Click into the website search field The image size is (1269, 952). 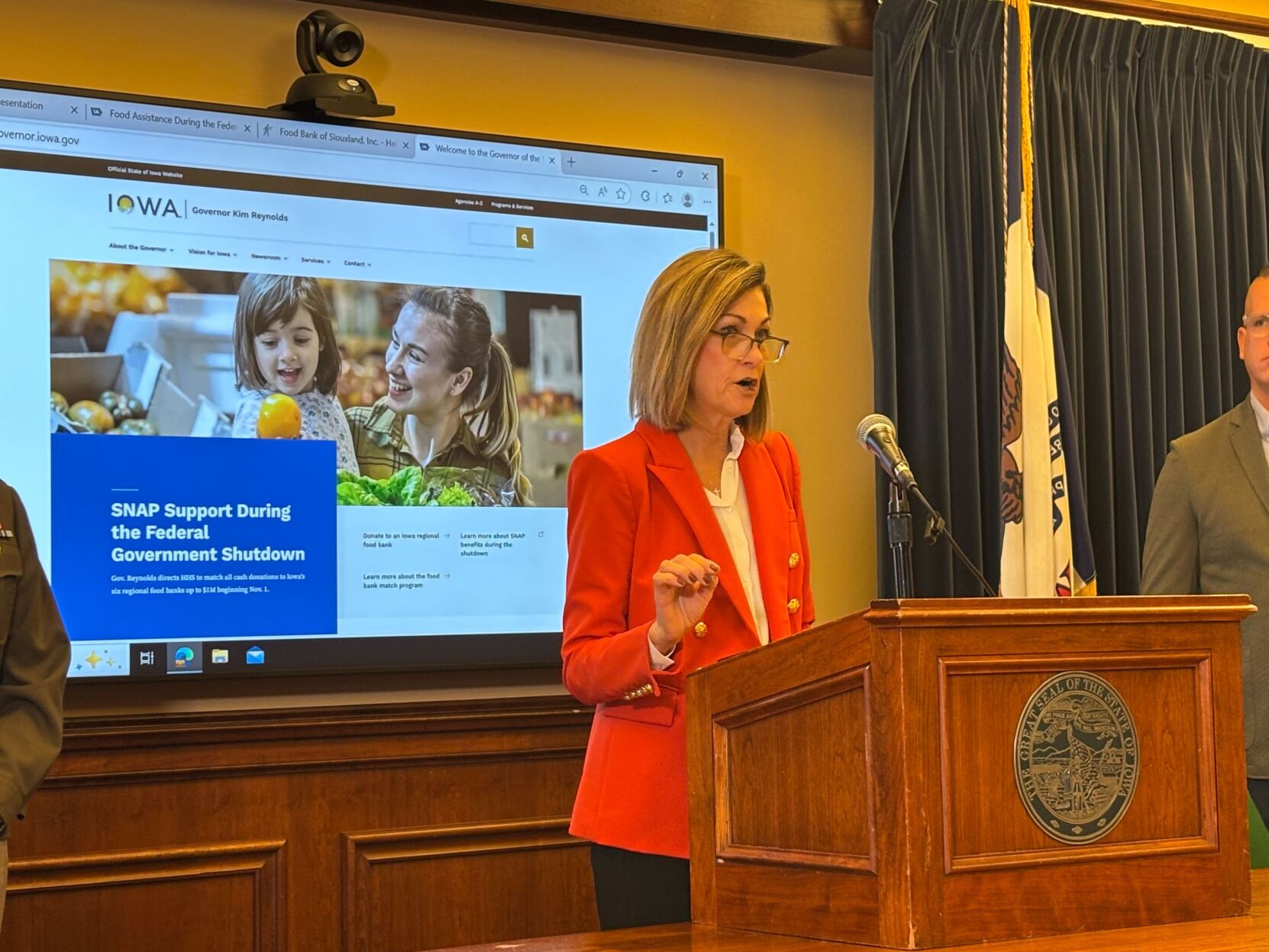tap(492, 236)
